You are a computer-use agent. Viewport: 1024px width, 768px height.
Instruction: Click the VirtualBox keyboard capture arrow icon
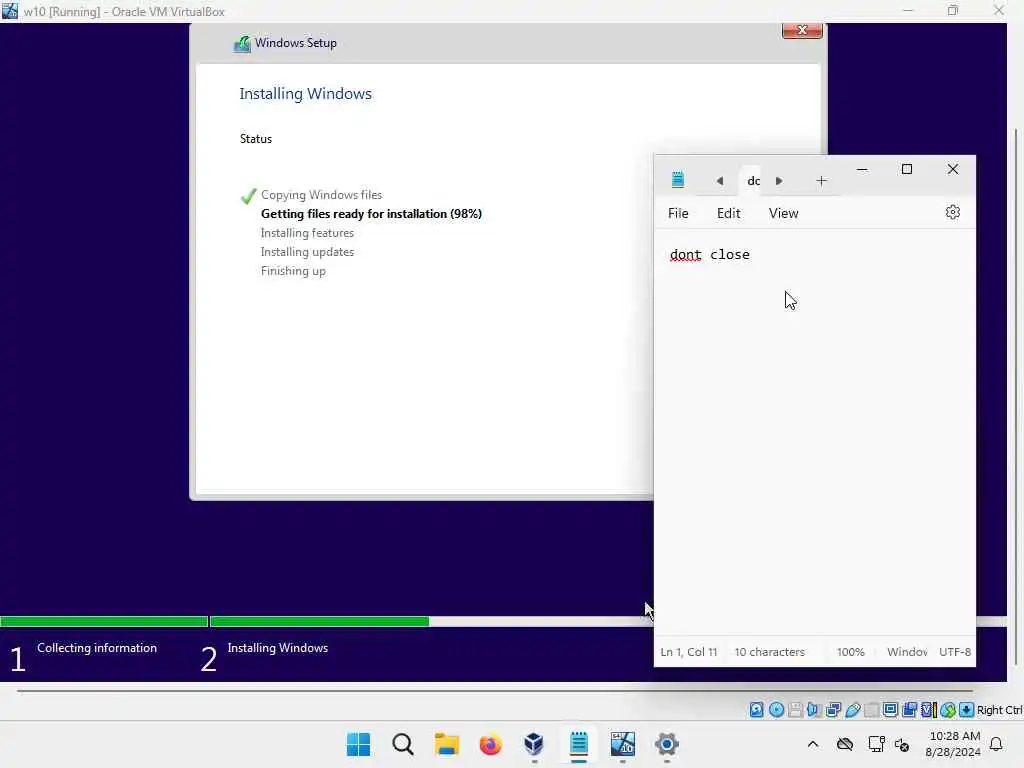967,710
